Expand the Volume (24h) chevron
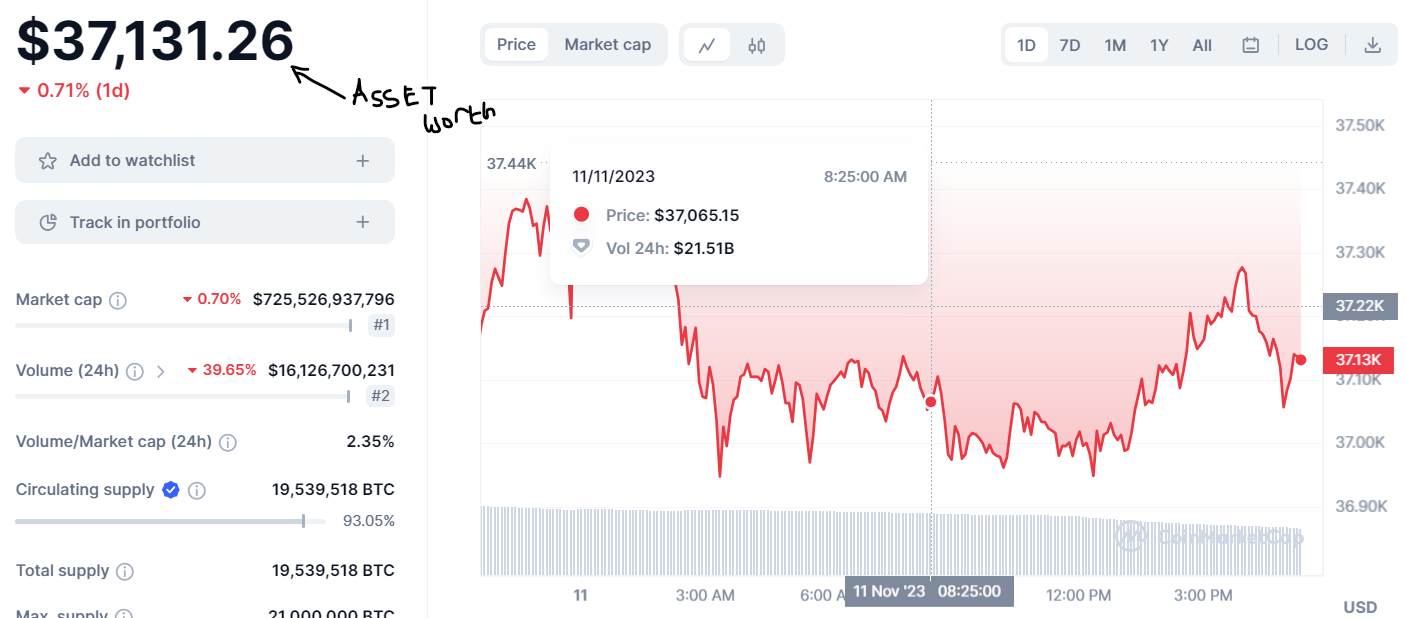This screenshot has width=1407, height=618. pos(160,371)
